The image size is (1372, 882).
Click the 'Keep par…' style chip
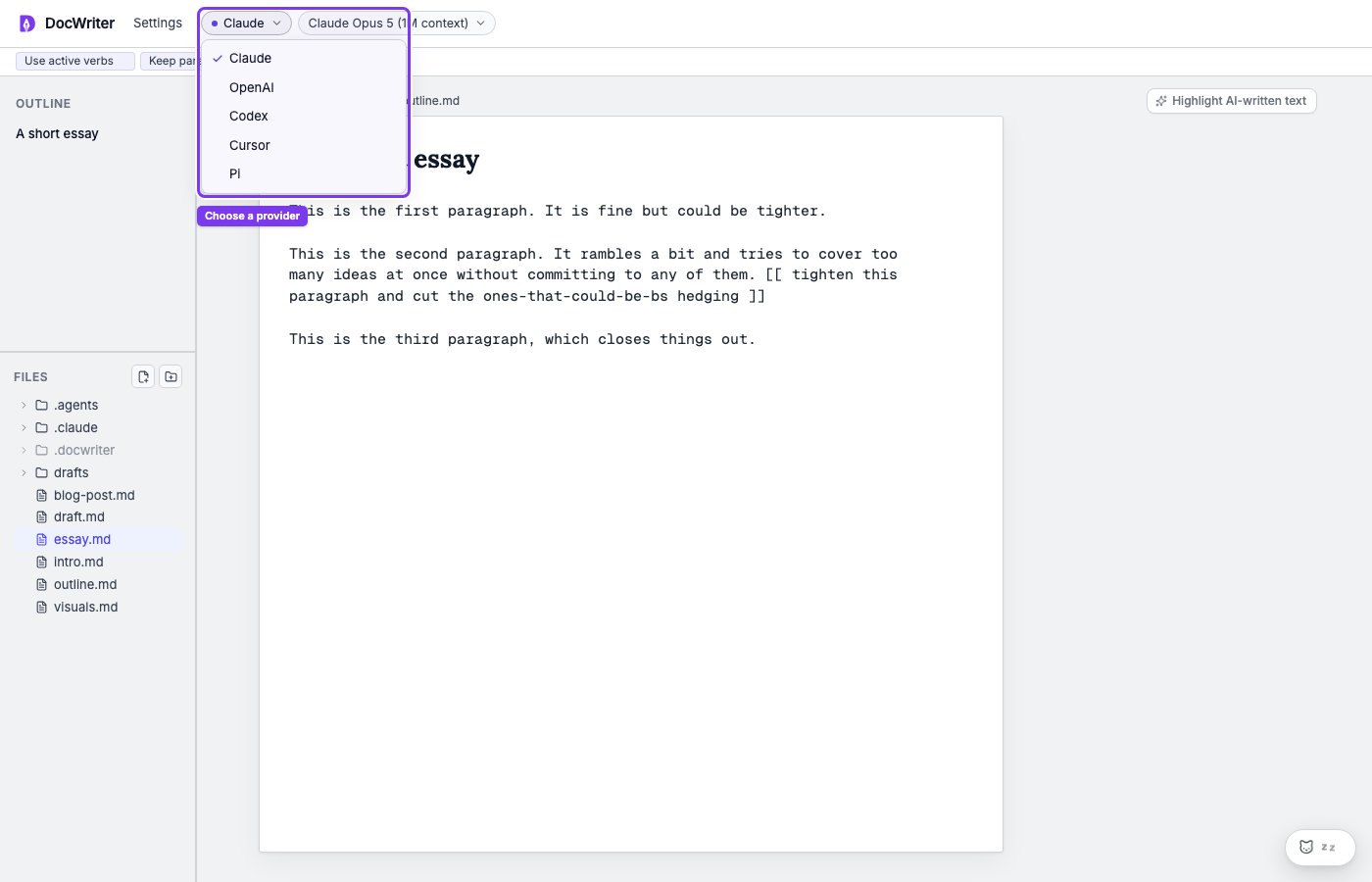[x=169, y=61]
